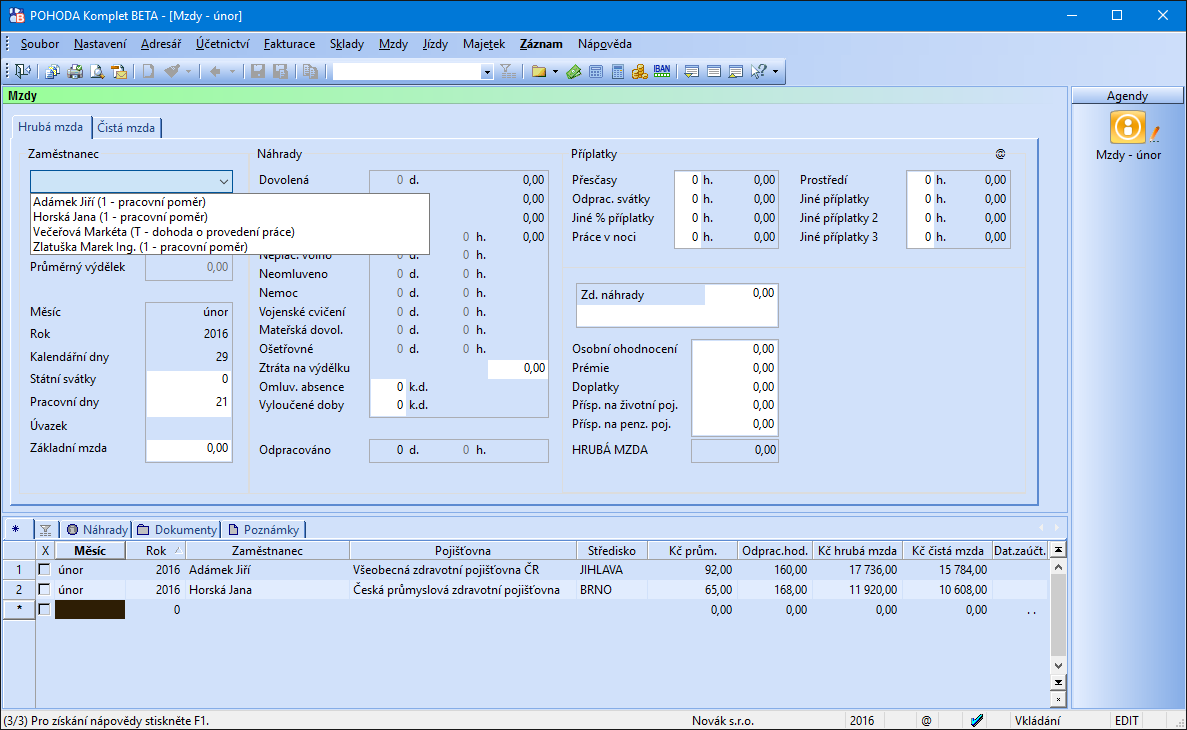Click the blue calendar grid toolbar icon
The height and width of the screenshot is (730, 1187).
(x=596, y=71)
